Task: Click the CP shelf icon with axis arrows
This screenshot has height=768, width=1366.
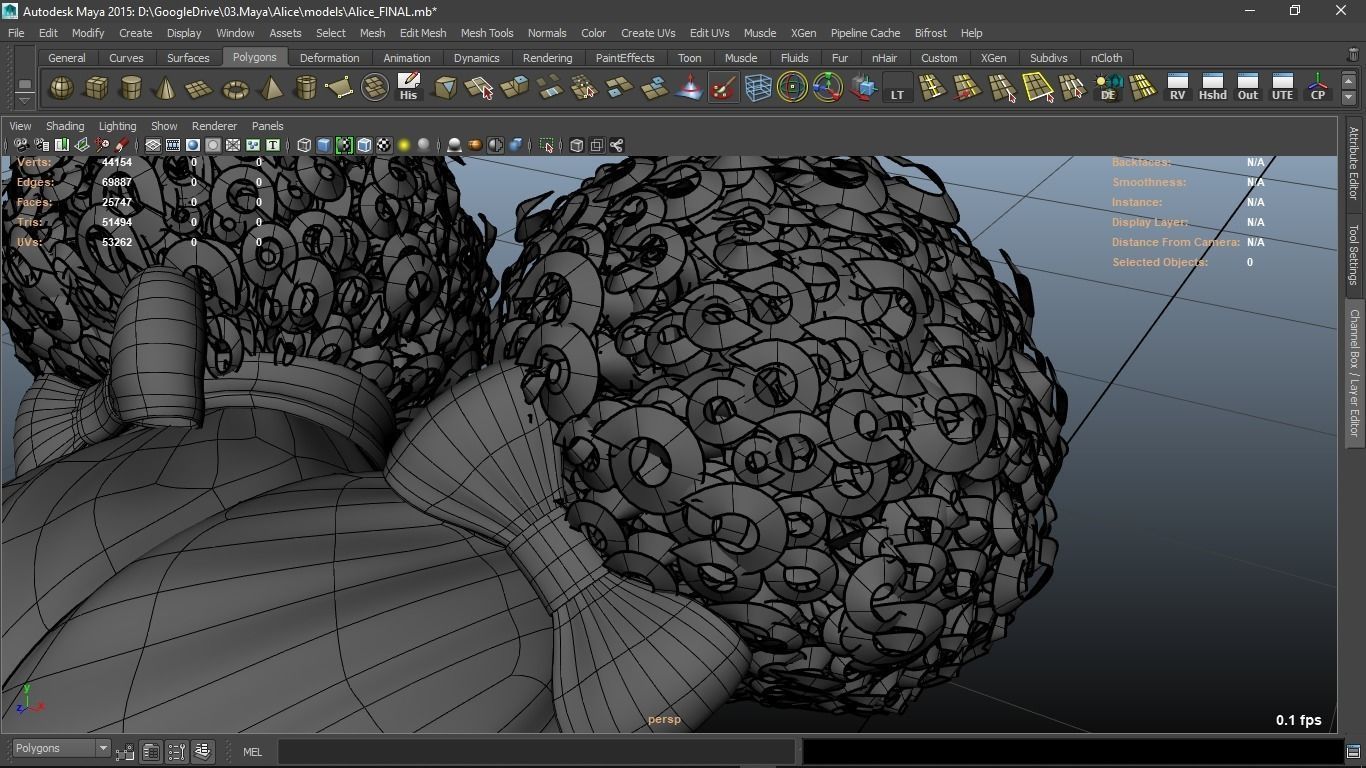Action: point(1318,88)
